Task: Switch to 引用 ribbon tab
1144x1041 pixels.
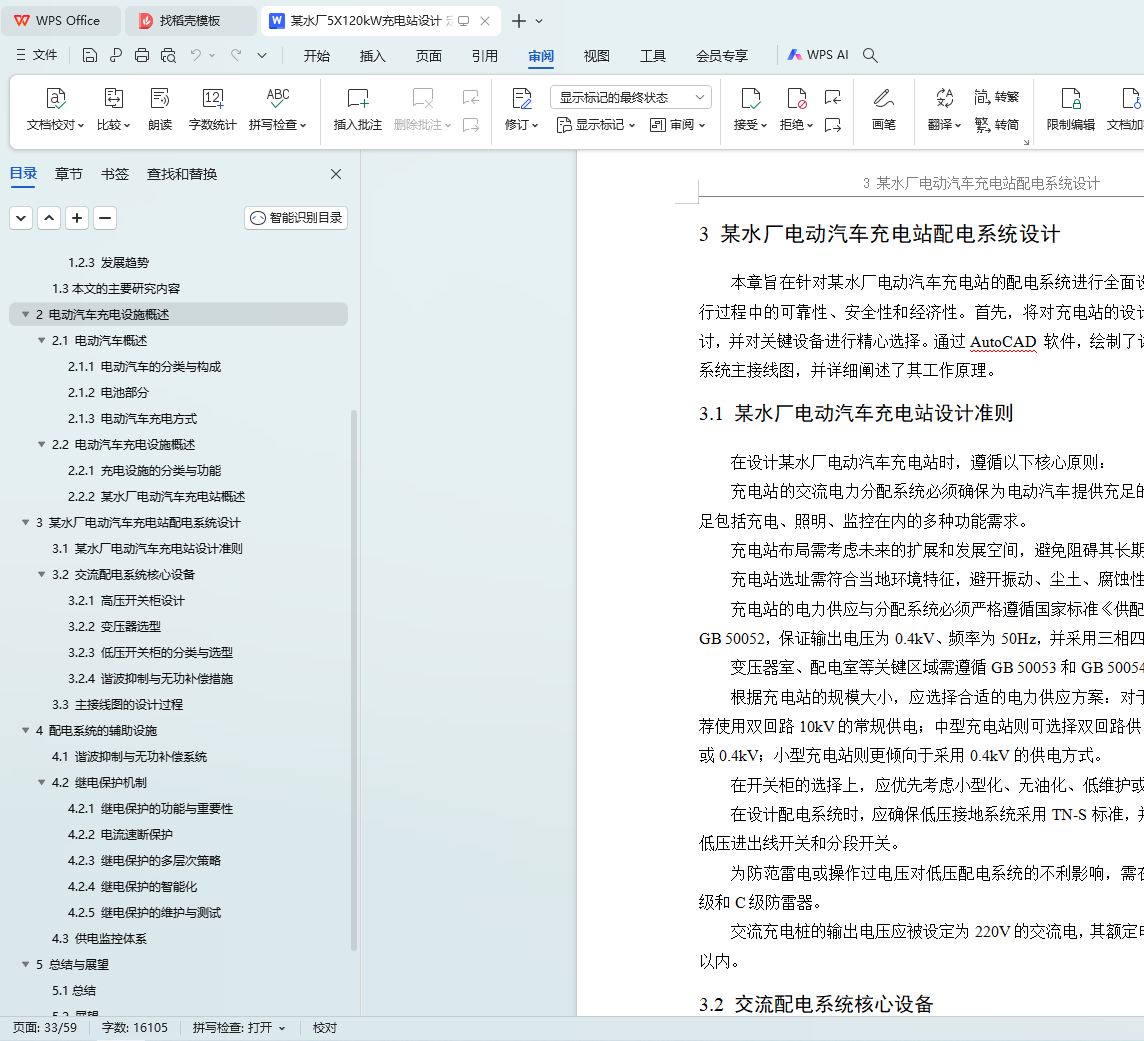Action: coord(484,55)
